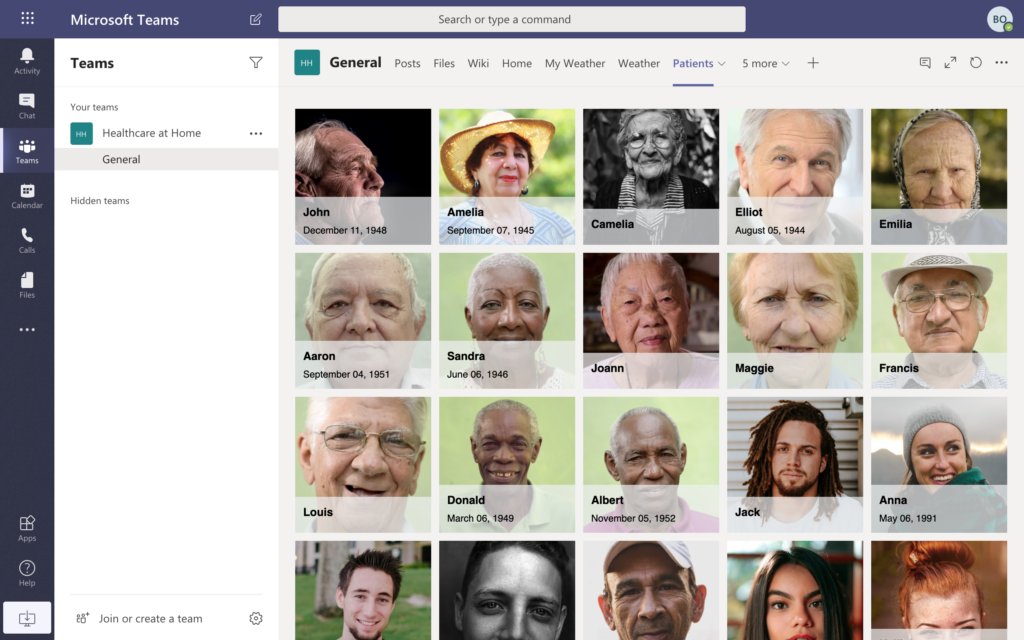The height and width of the screenshot is (640, 1024).
Task: Open Files in the left rail
Action: [27, 285]
